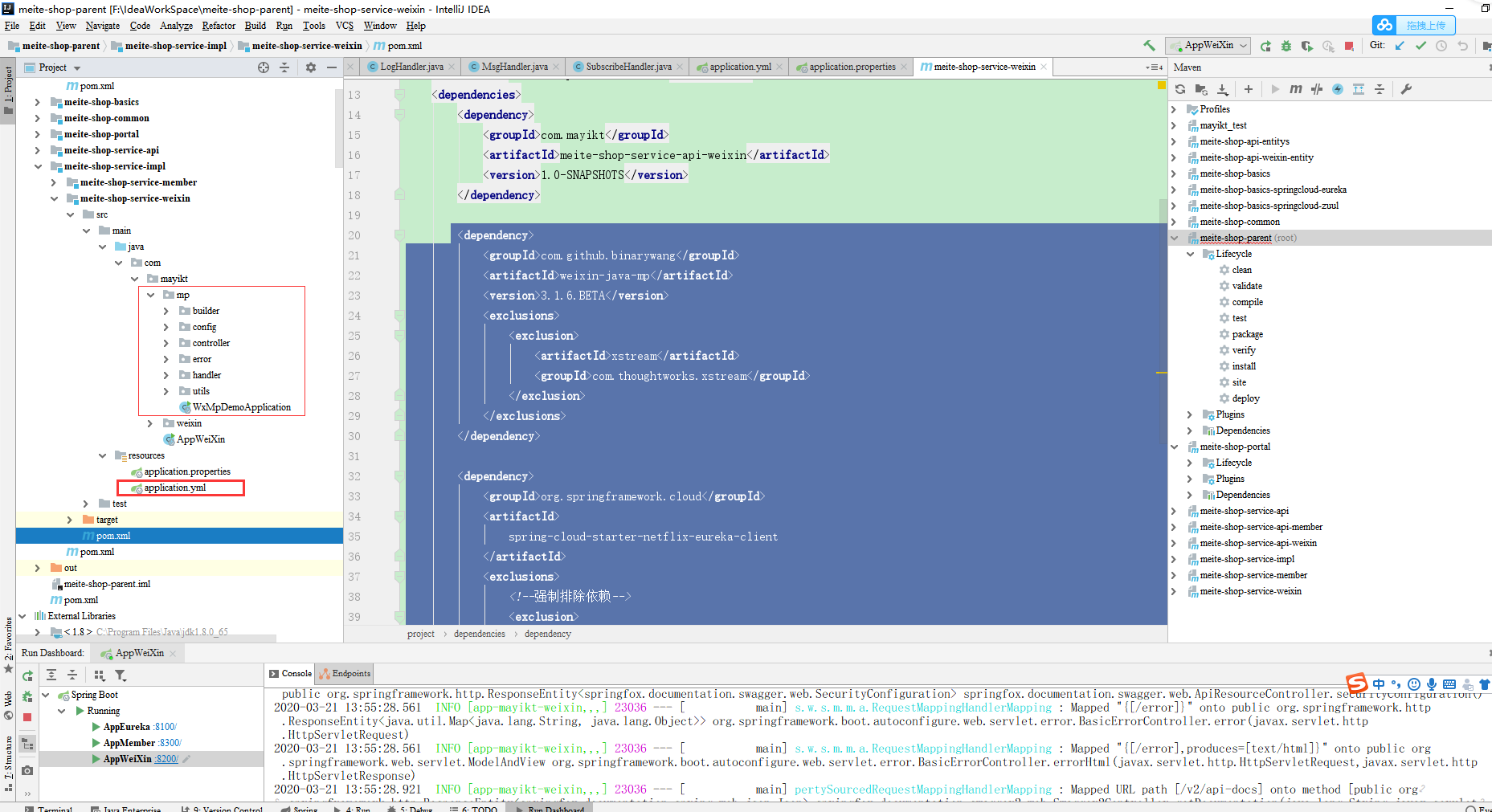Generate sources and update folders in Maven
1492x812 pixels.
coord(1201,89)
